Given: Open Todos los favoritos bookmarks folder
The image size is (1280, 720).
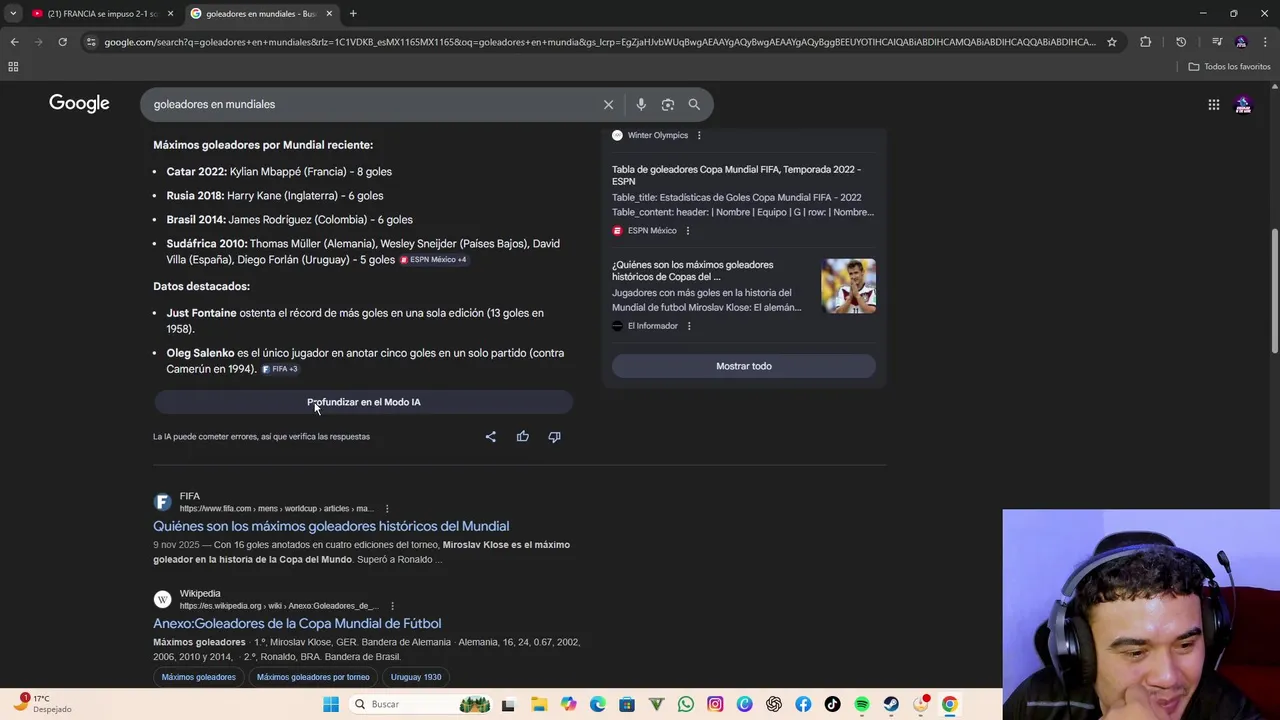Looking at the screenshot, I should (x=1229, y=67).
